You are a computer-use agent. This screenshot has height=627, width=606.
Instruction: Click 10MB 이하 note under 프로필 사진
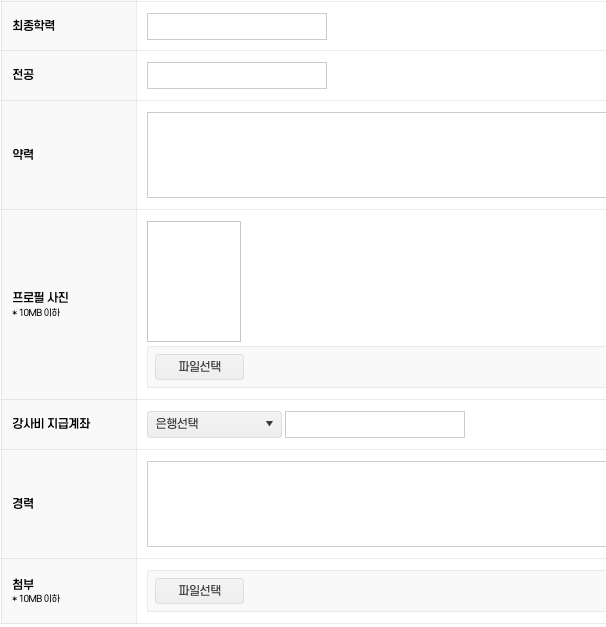click(x=36, y=313)
